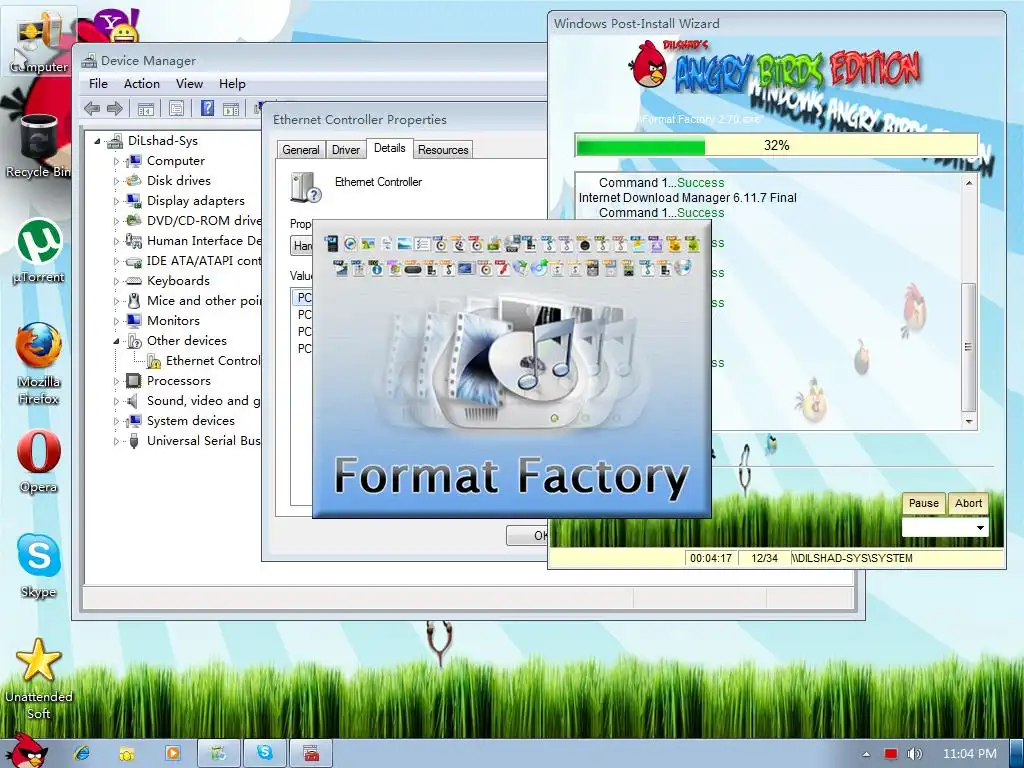Viewport: 1024px width, 768px height.
Task: Select 'System devices' in device tree
Action: click(190, 421)
